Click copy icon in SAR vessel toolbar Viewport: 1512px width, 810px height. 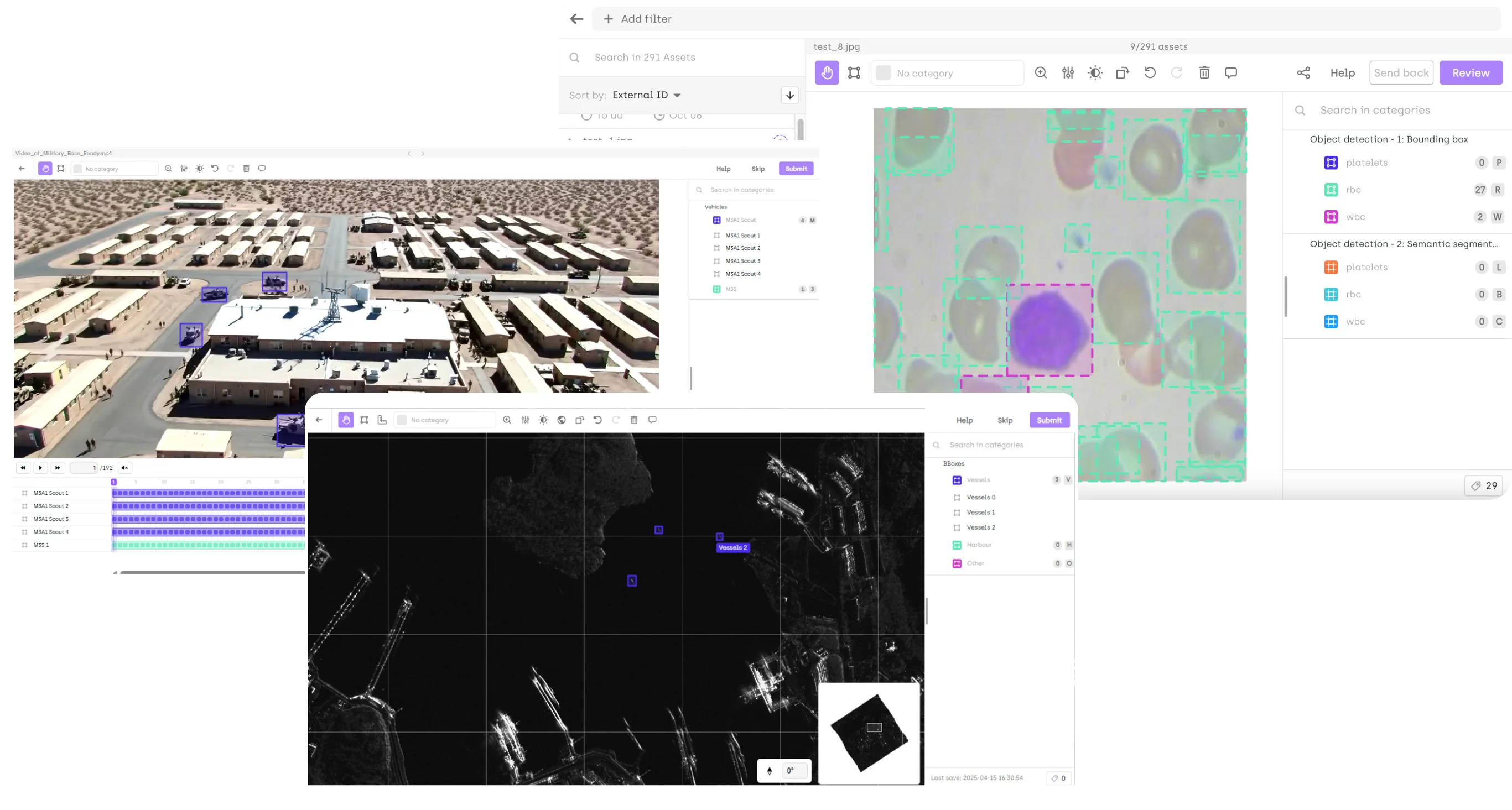(x=580, y=420)
